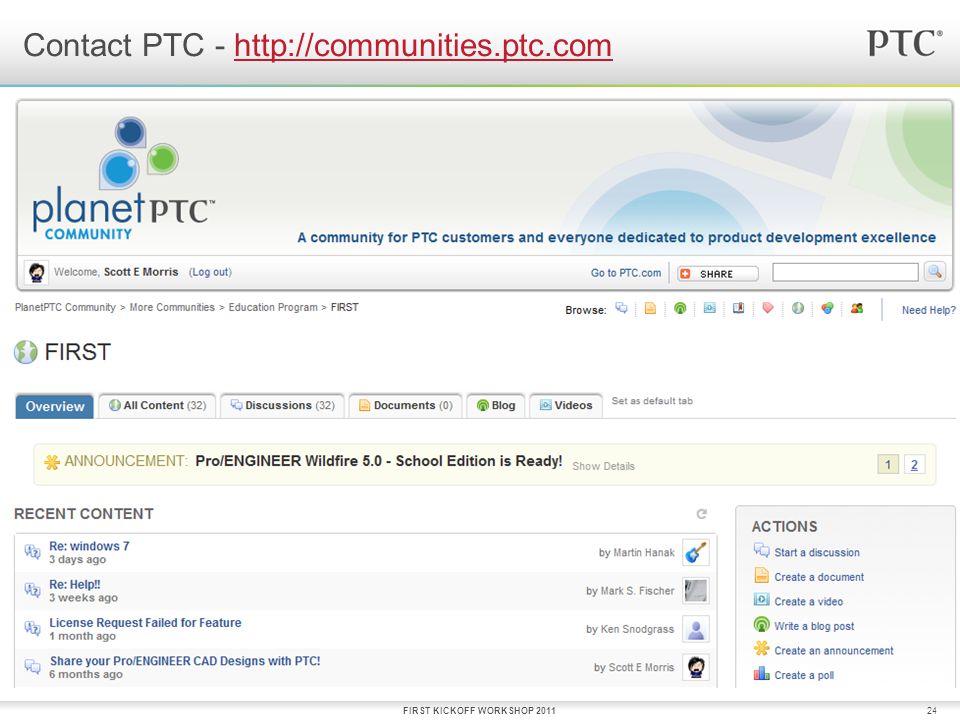Open author link Martin Hanak
Screen dimensions: 960x720
point(643,553)
